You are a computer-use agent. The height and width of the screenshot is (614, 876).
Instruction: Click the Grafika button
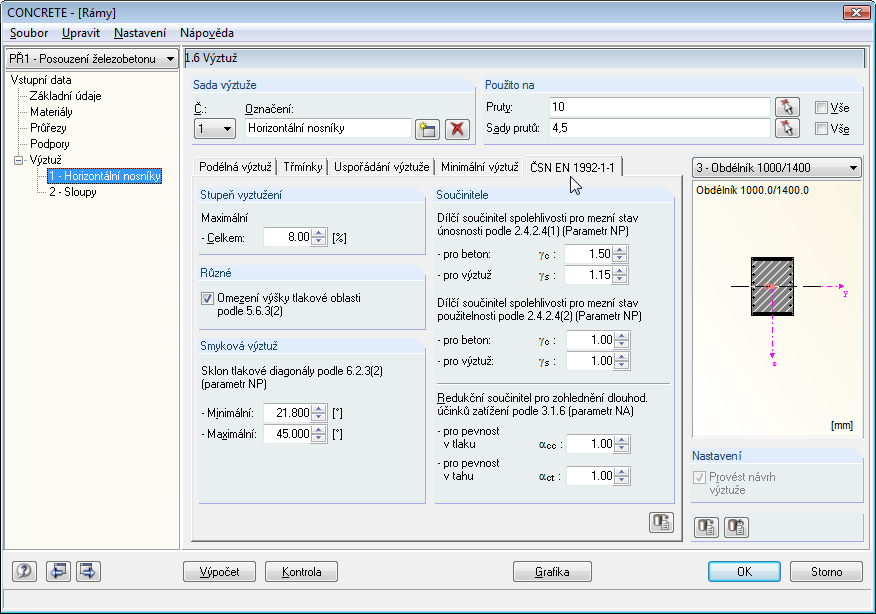point(552,572)
